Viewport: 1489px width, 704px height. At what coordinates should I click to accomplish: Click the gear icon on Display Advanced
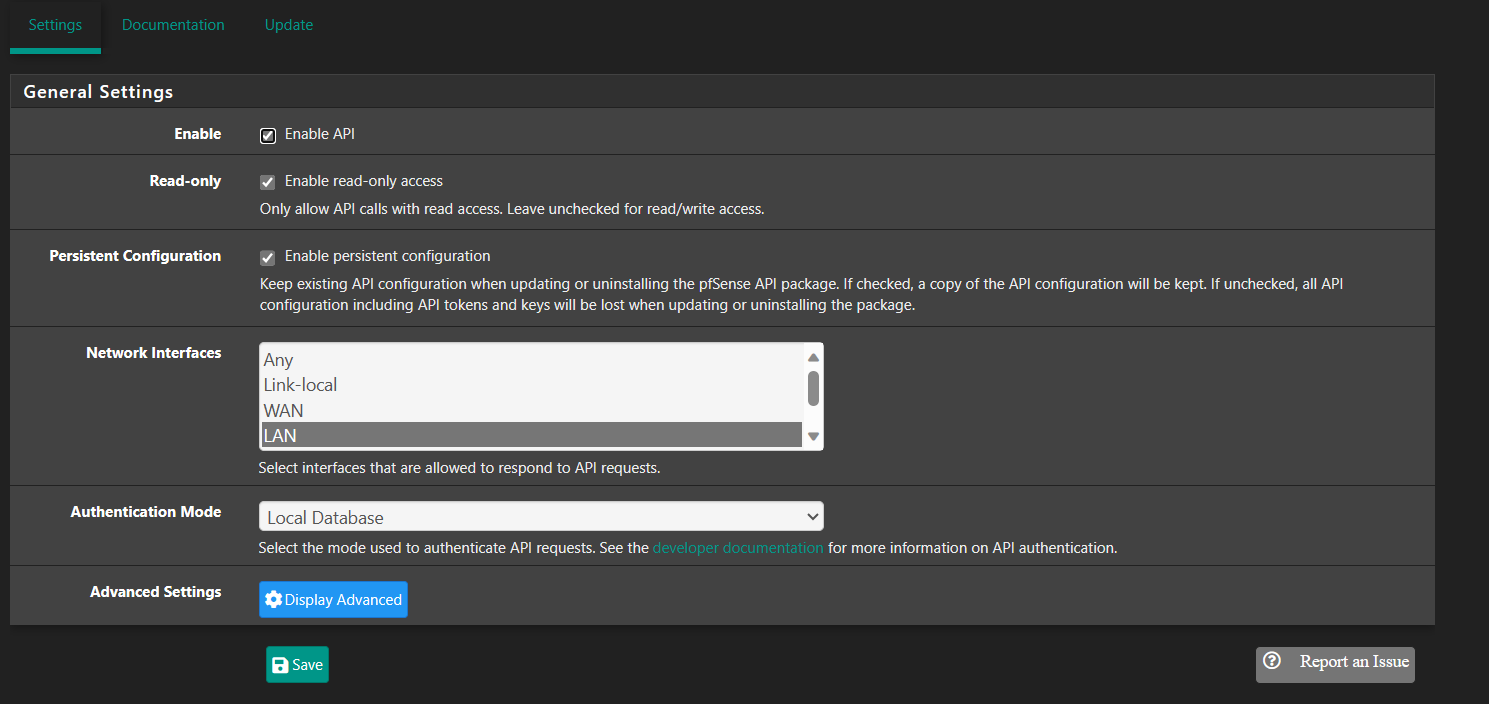[x=274, y=599]
